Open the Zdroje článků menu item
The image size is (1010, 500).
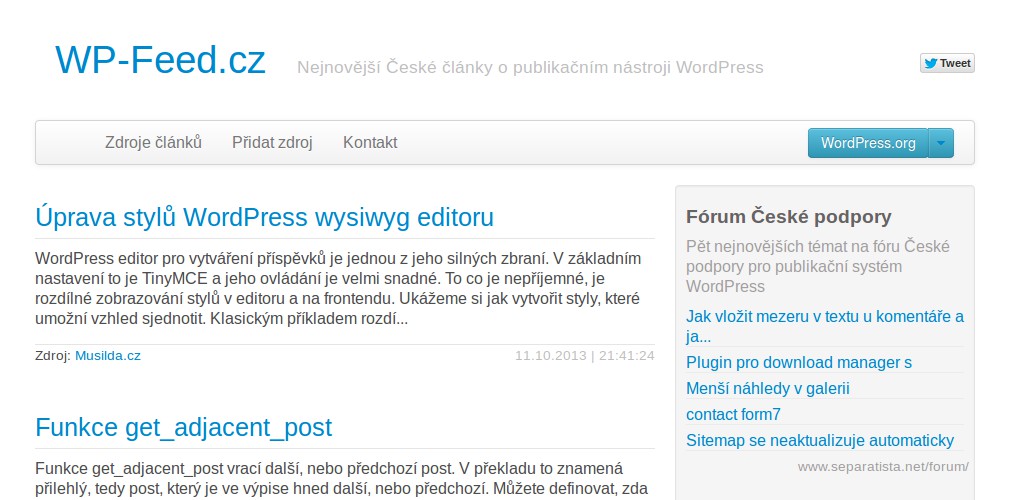pos(153,142)
